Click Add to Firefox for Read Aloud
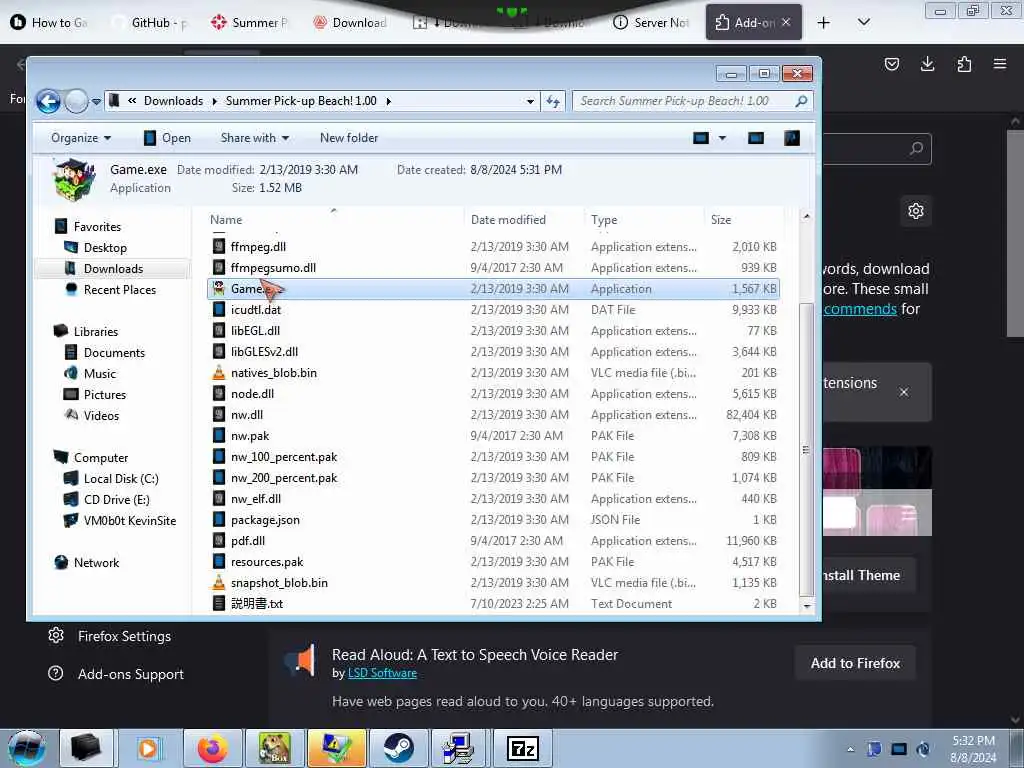The width and height of the screenshot is (1024, 768). (855, 663)
